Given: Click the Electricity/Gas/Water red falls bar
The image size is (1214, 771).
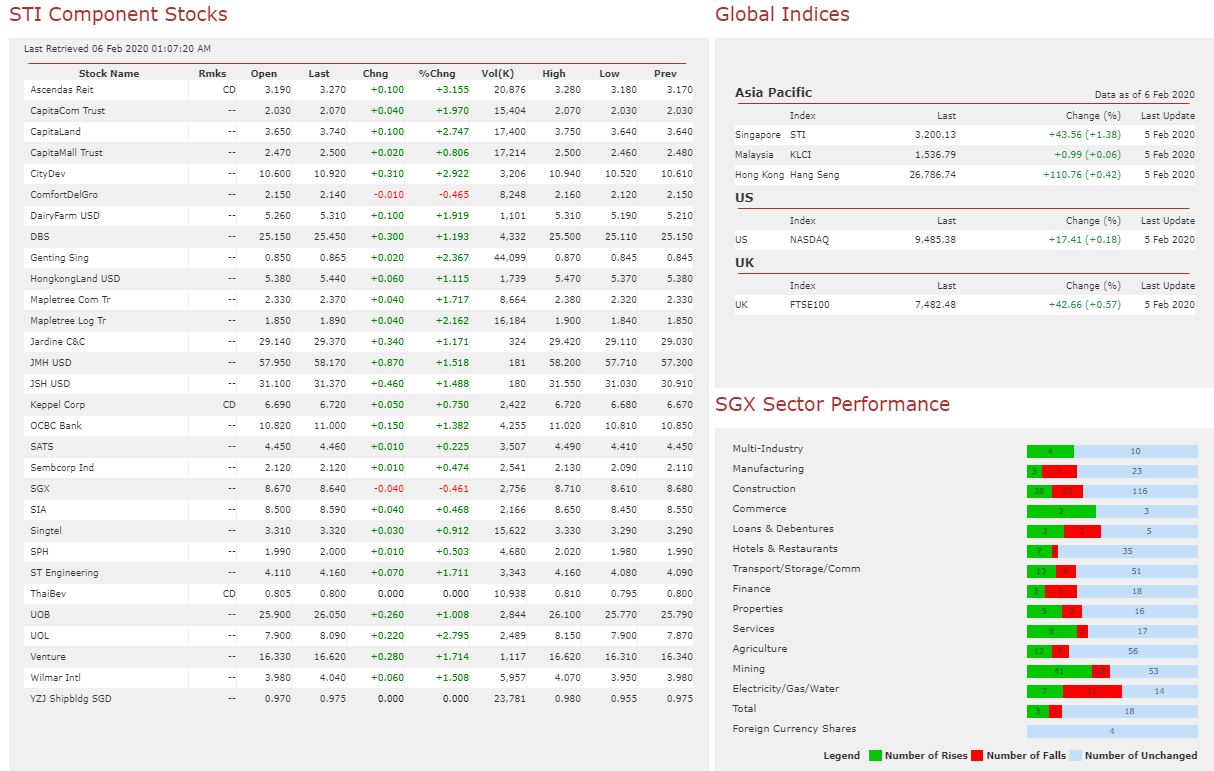Looking at the screenshot, I should (1092, 691).
